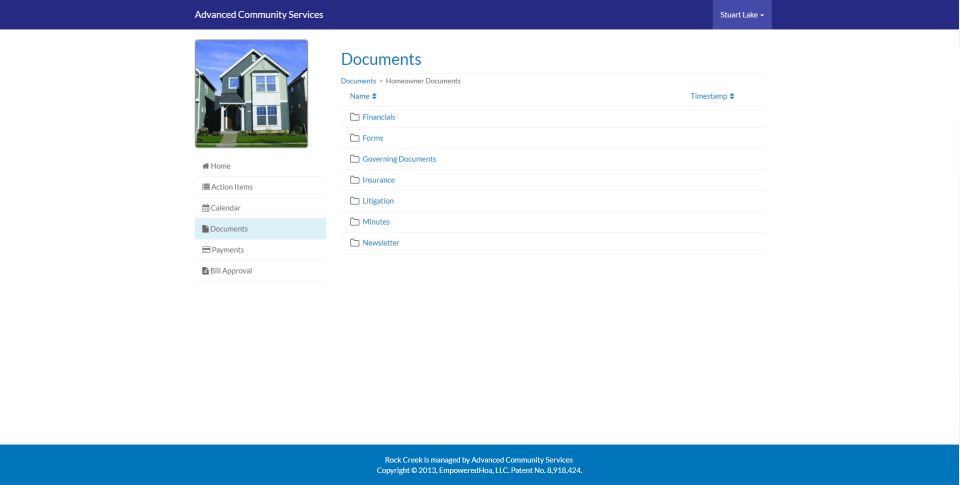Screen dimensions: 960x485
Task: Click the Forms folder icon
Action: click(354, 138)
